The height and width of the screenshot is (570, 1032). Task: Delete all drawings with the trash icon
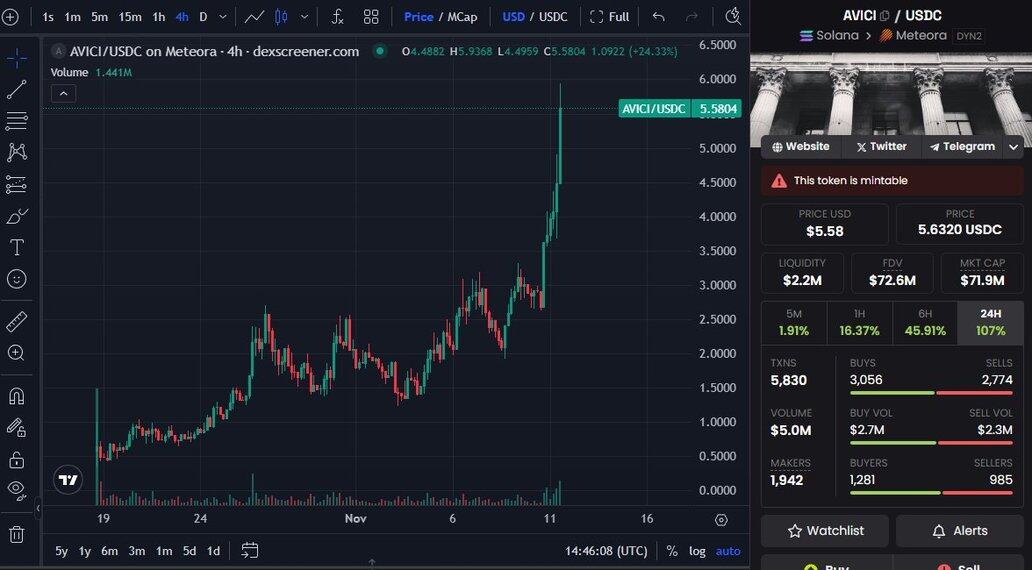[x=17, y=534]
